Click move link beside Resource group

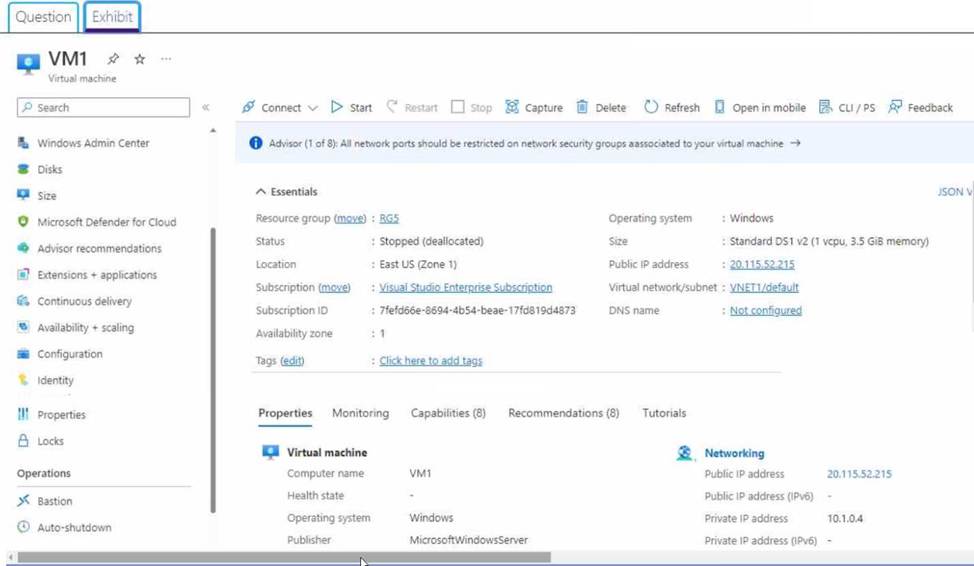(x=350, y=218)
